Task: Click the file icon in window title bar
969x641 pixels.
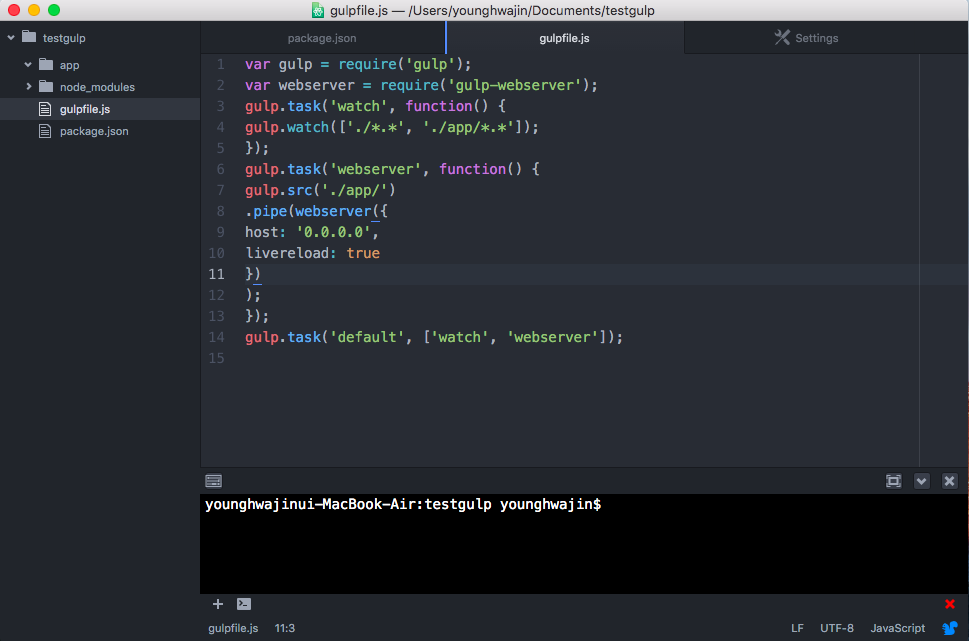Action: click(x=318, y=11)
